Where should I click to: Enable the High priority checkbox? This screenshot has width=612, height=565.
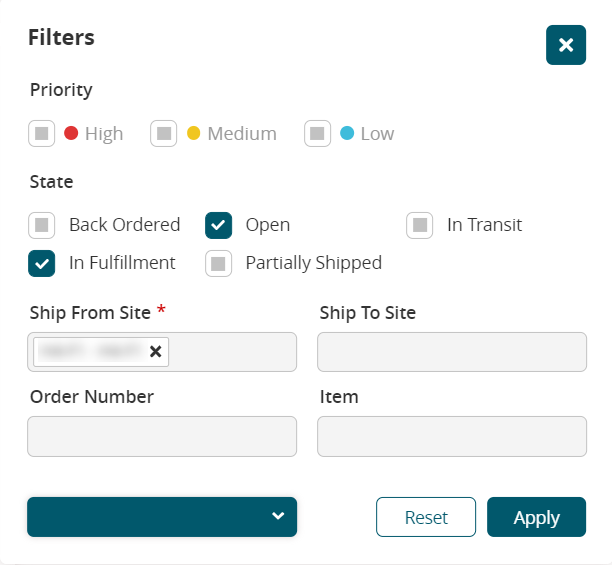(x=41, y=133)
